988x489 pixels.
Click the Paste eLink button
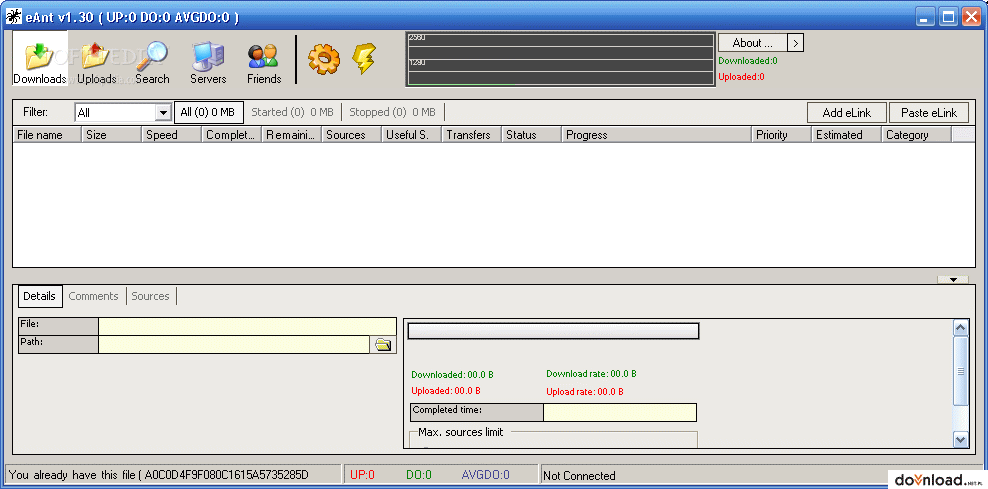click(929, 113)
